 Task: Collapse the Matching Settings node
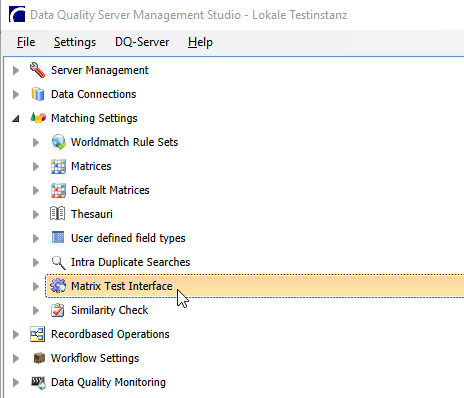click(16, 118)
